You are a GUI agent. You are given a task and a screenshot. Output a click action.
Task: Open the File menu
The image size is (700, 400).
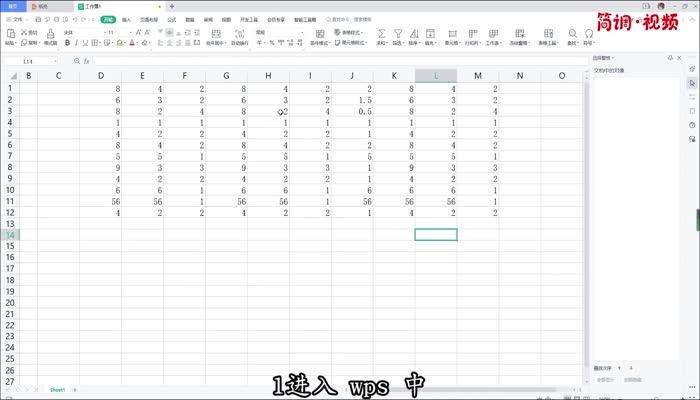[15, 20]
